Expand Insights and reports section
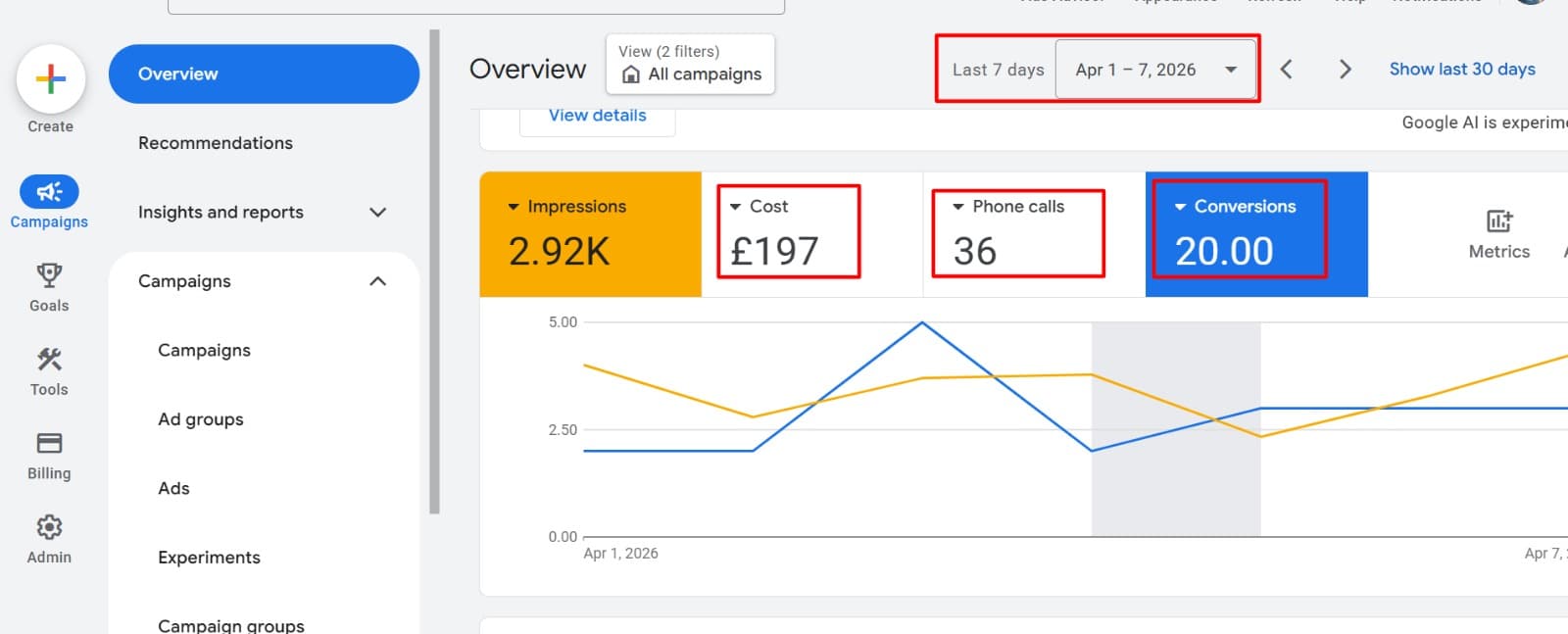The image size is (1568, 634). 377,212
